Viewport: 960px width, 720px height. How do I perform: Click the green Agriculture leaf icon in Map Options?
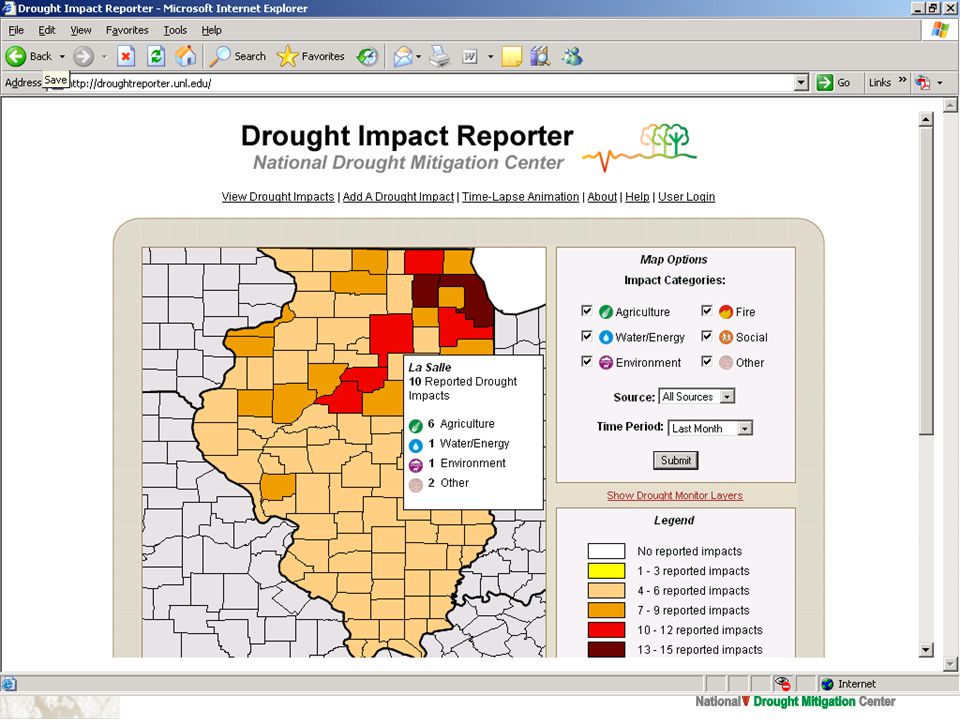[606, 312]
